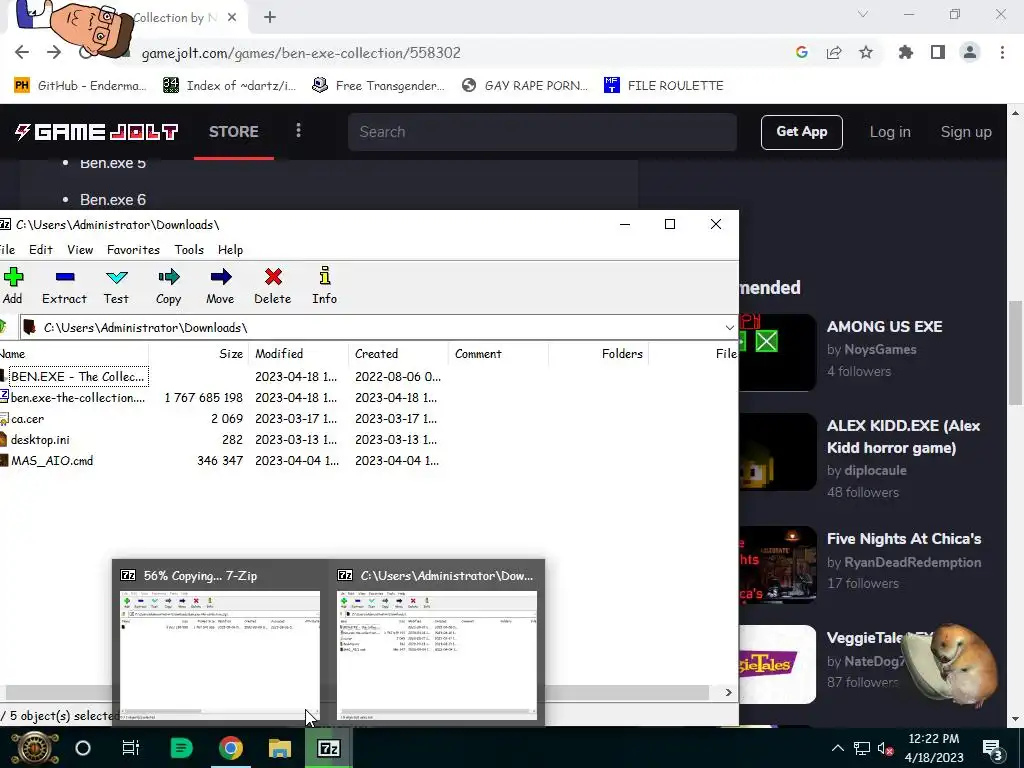Toggle Chrome side panel icon
This screenshot has width=1024, height=768.
(938, 52)
